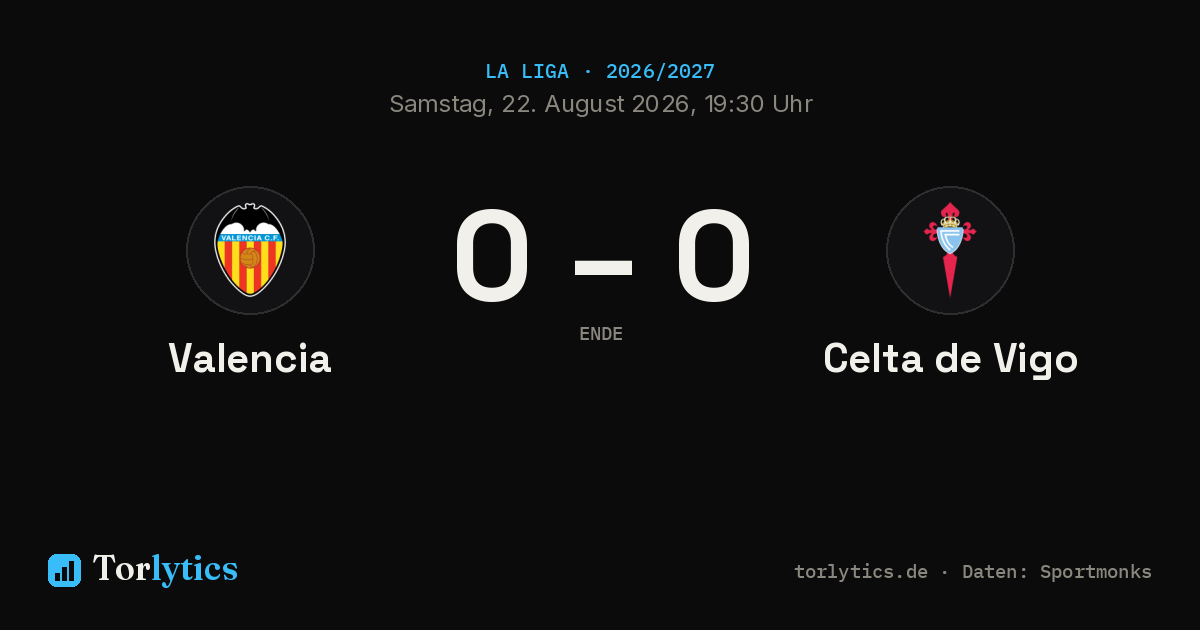Click the 19:30 Uhr kickoff time
The width and height of the screenshot is (1200, 630).
pos(759,104)
